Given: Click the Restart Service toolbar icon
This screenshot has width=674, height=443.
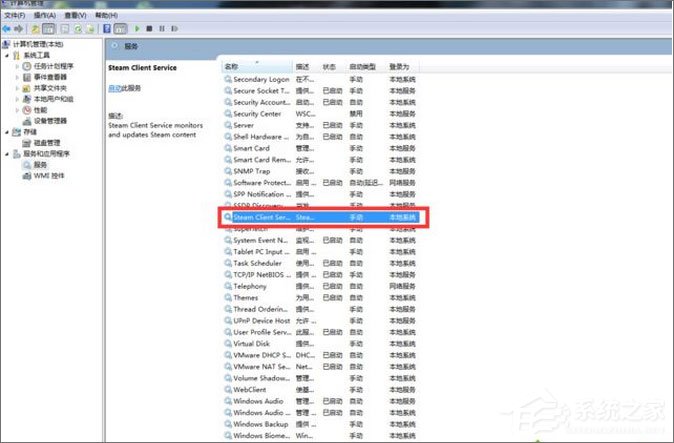Looking at the screenshot, I should click(174, 29).
